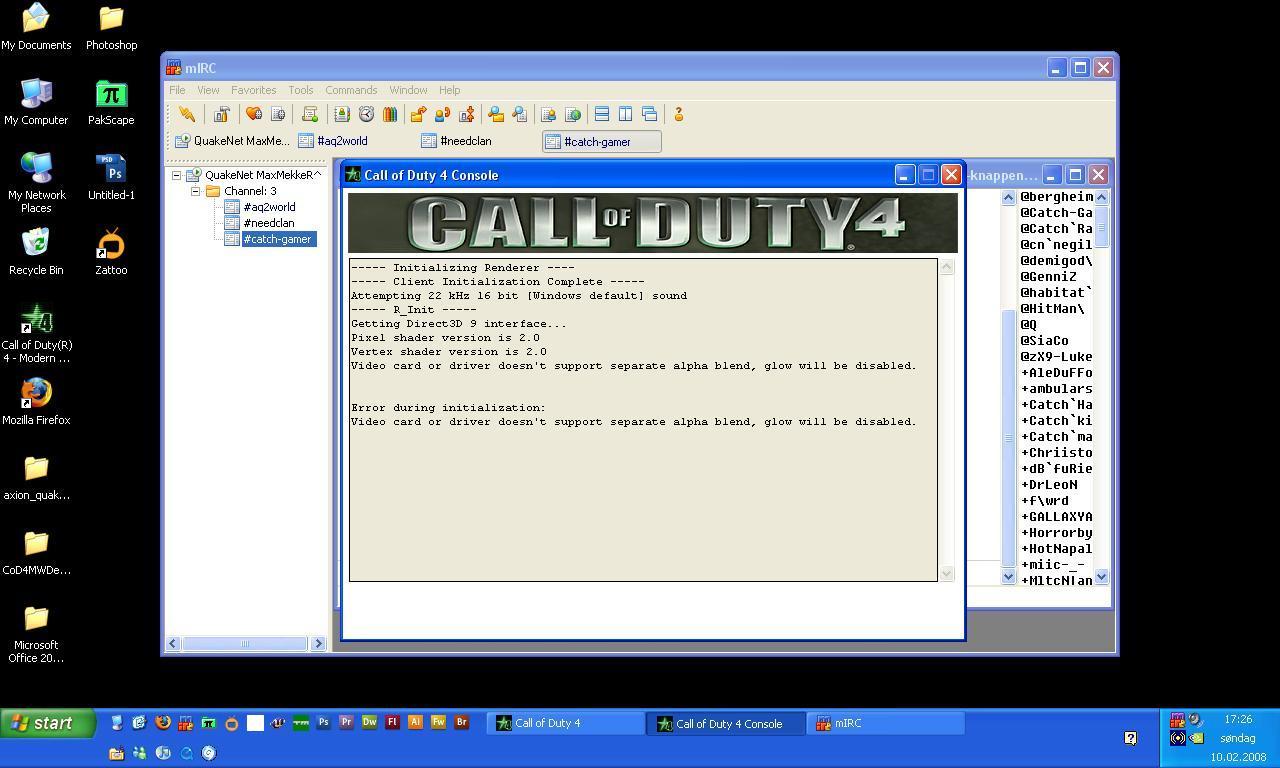Screen dimensions: 1280x768
Task: Click the mIRC About question mark icon
Action: pos(679,114)
